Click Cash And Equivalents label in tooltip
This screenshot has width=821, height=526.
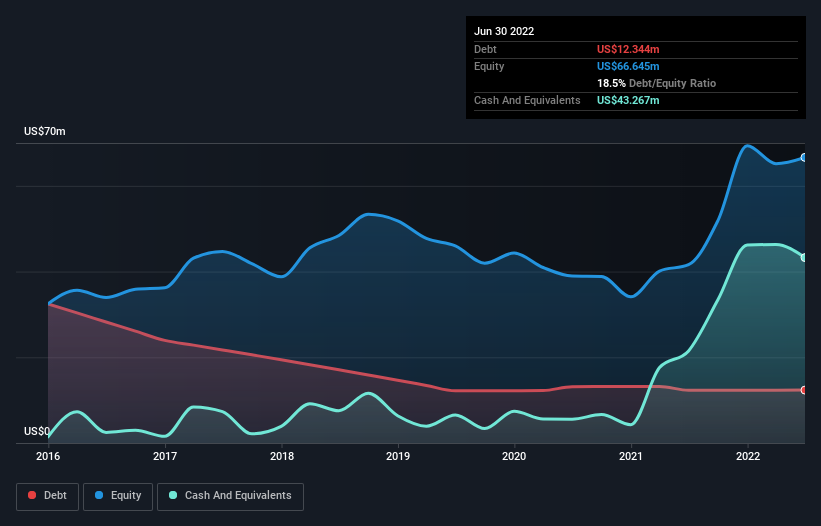[527, 100]
